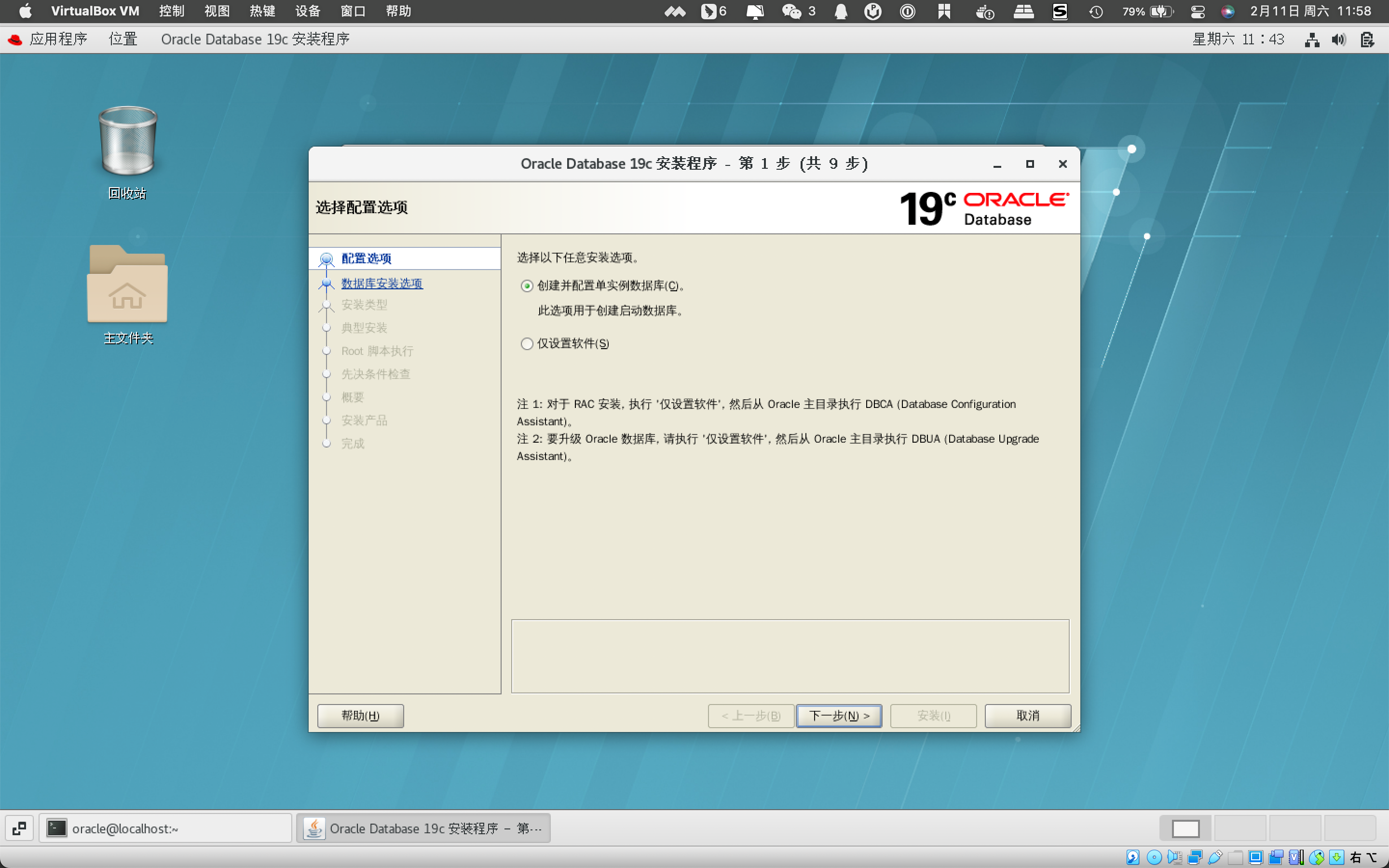This screenshot has height=868, width=1389.
Task: Open the VirtualBox Hotkeys menu
Action: (262, 11)
